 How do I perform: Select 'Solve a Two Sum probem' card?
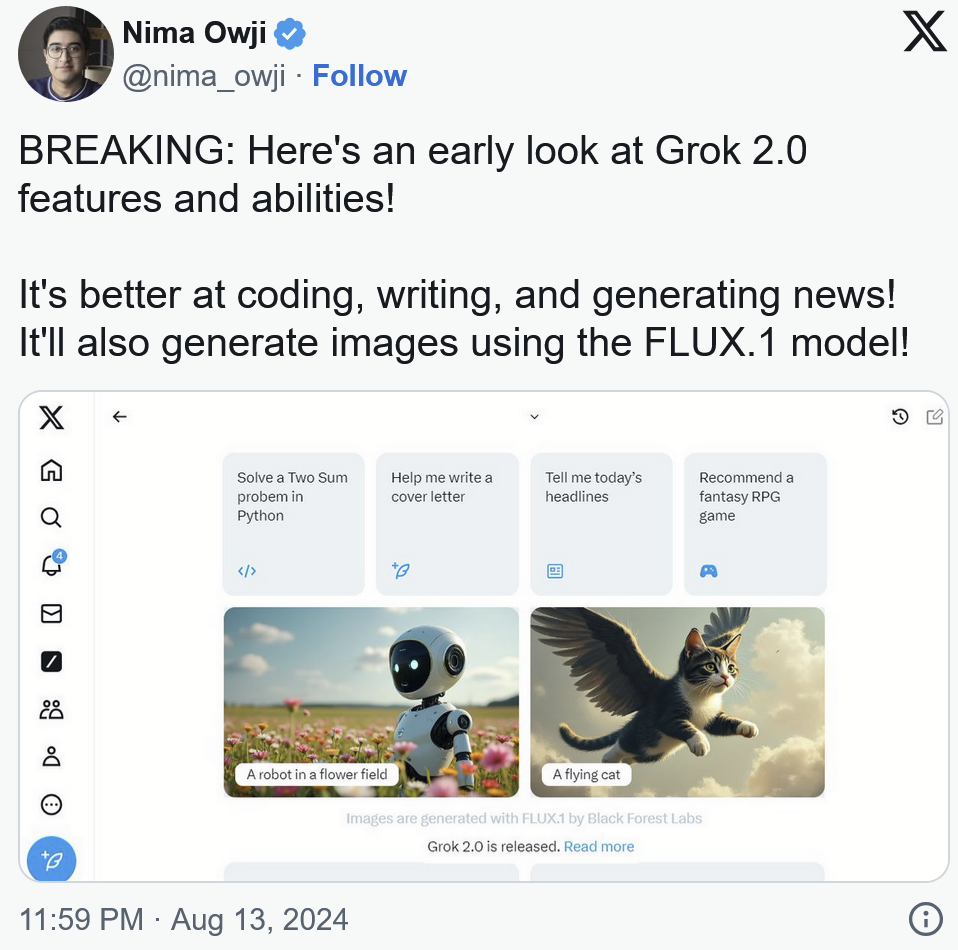293,524
